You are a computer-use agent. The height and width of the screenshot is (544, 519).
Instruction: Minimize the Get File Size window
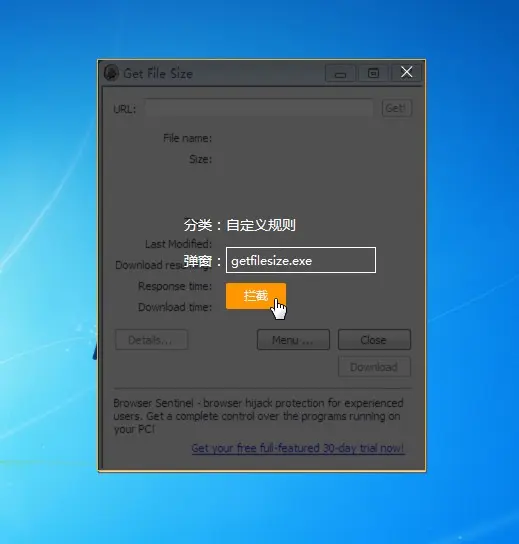click(340, 74)
